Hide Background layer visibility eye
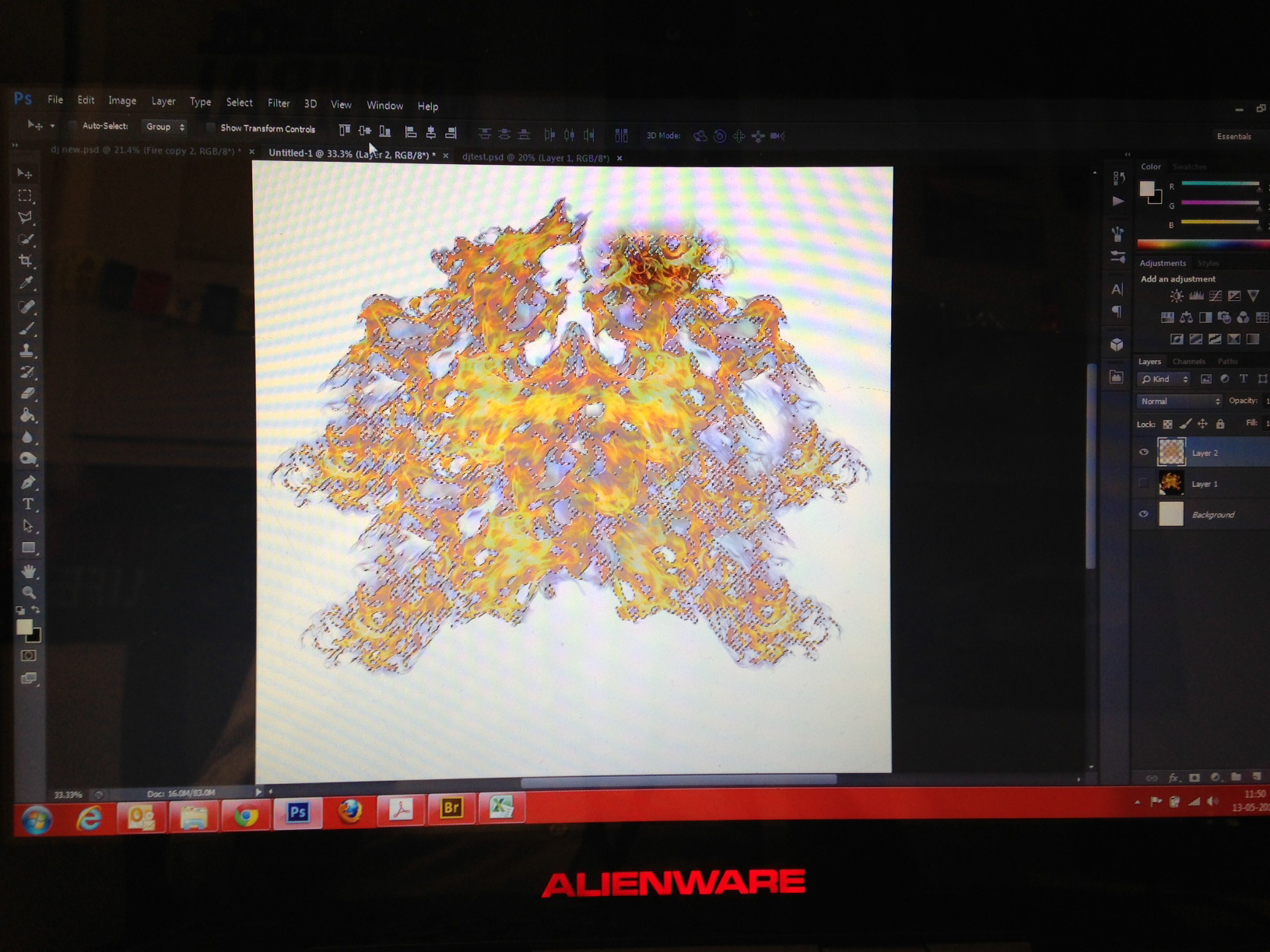 coord(1143,514)
